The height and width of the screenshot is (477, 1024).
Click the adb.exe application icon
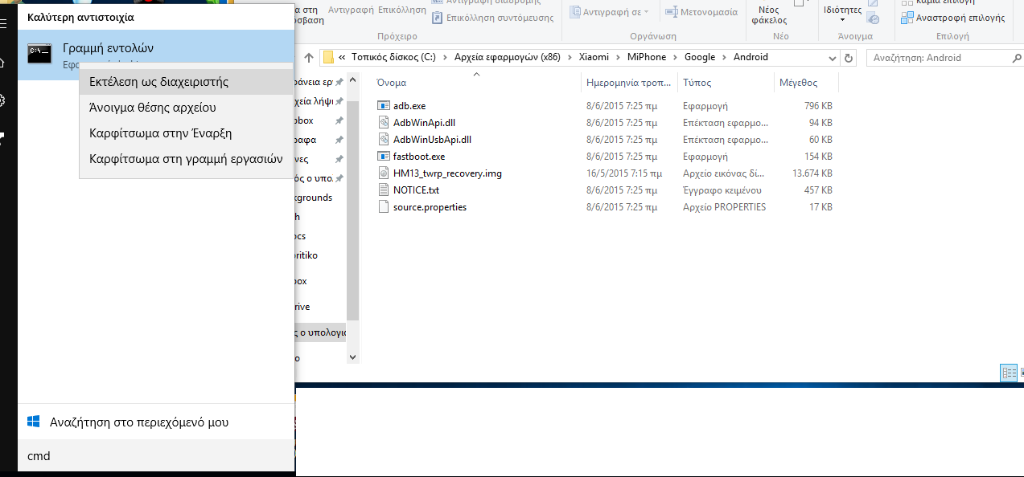[385, 106]
